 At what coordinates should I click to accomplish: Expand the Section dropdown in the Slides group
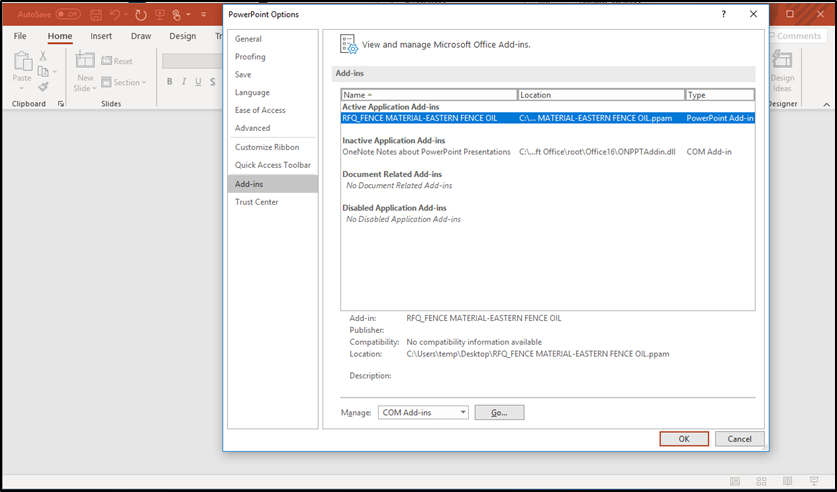128,82
